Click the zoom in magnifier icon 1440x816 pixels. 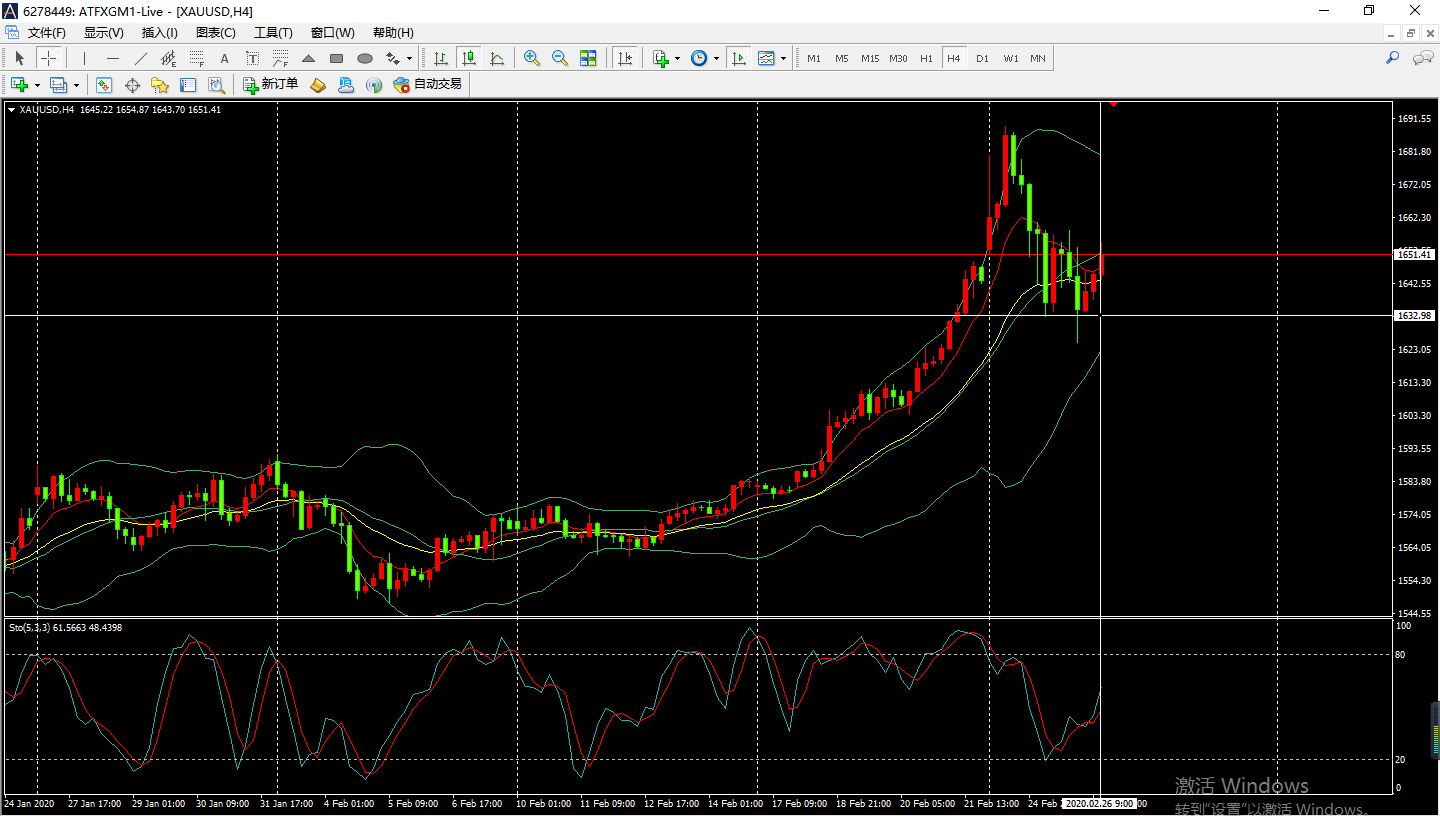[x=532, y=58]
